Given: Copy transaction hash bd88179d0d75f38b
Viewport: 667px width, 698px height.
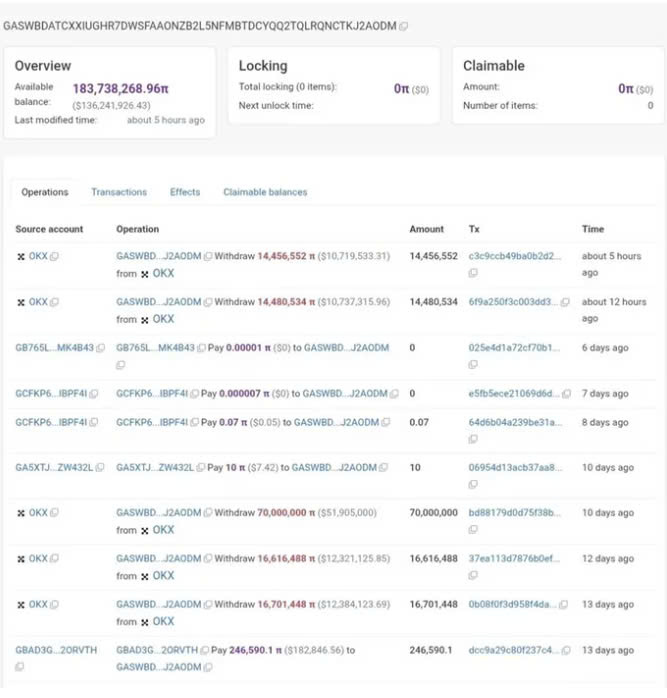Looking at the screenshot, I should coord(473,530).
